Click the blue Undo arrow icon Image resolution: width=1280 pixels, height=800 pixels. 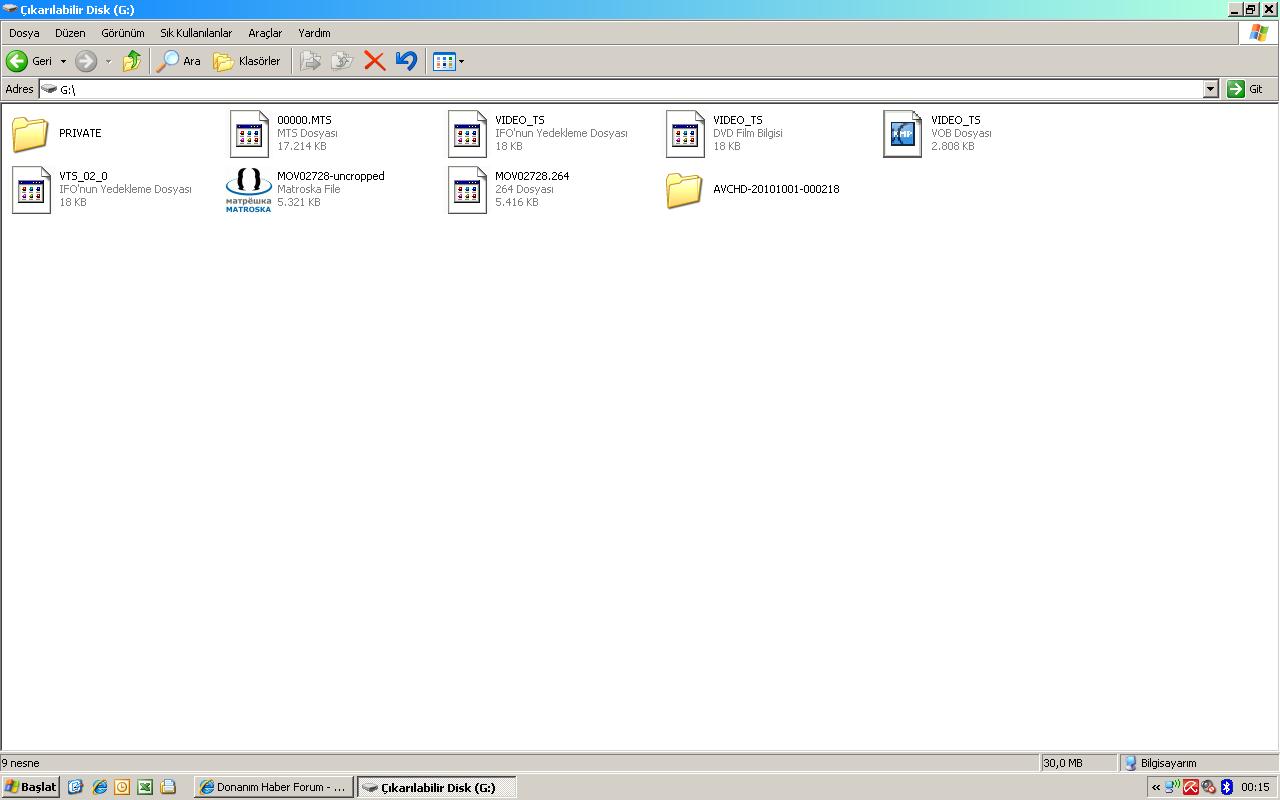click(x=406, y=61)
